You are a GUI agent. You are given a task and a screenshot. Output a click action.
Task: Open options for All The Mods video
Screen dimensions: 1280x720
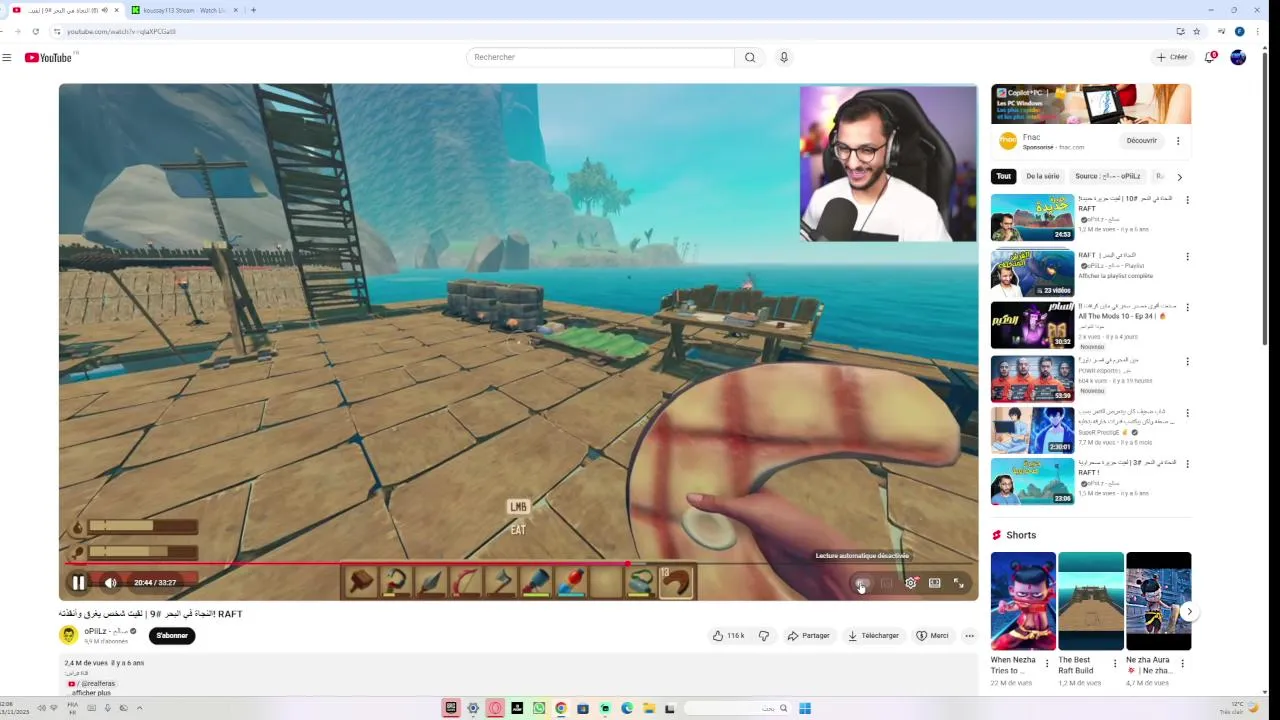click(1187, 309)
